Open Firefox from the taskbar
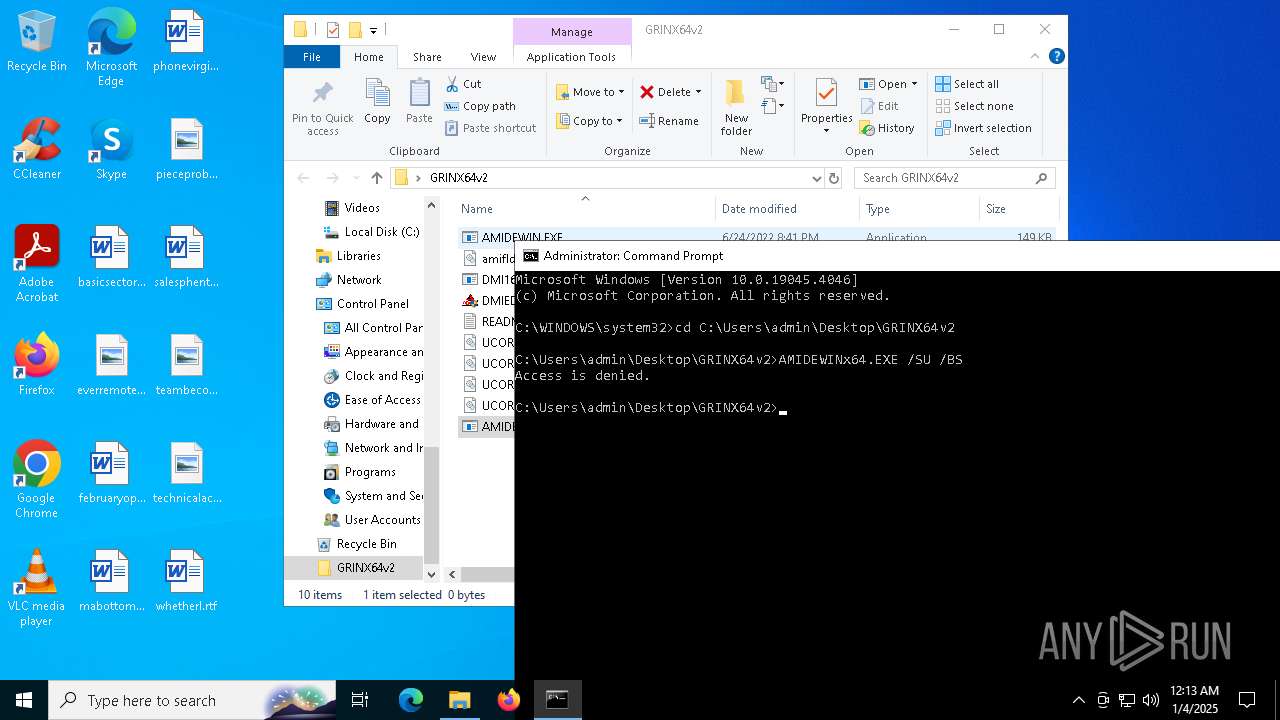The height and width of the screenshot is (720, 1280). (509, 700)
